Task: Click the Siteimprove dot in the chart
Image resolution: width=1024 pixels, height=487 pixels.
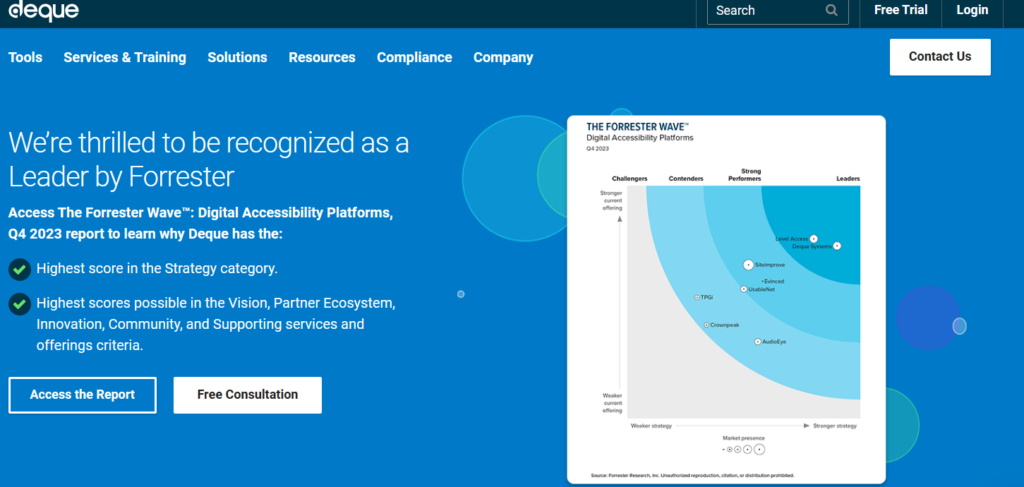Action: 748,265
